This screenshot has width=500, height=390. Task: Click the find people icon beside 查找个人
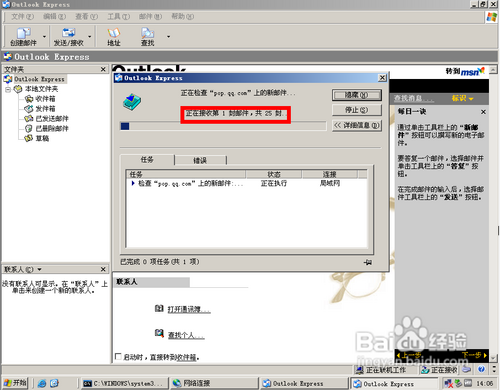[159, 333]
